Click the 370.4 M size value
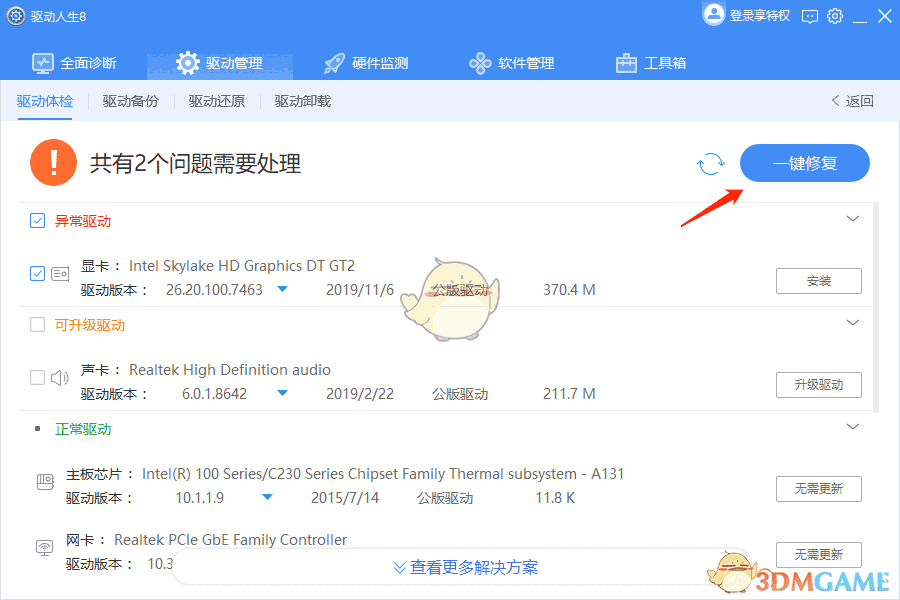This screenshot has width=900, height=600. click(x=569, y=289)
